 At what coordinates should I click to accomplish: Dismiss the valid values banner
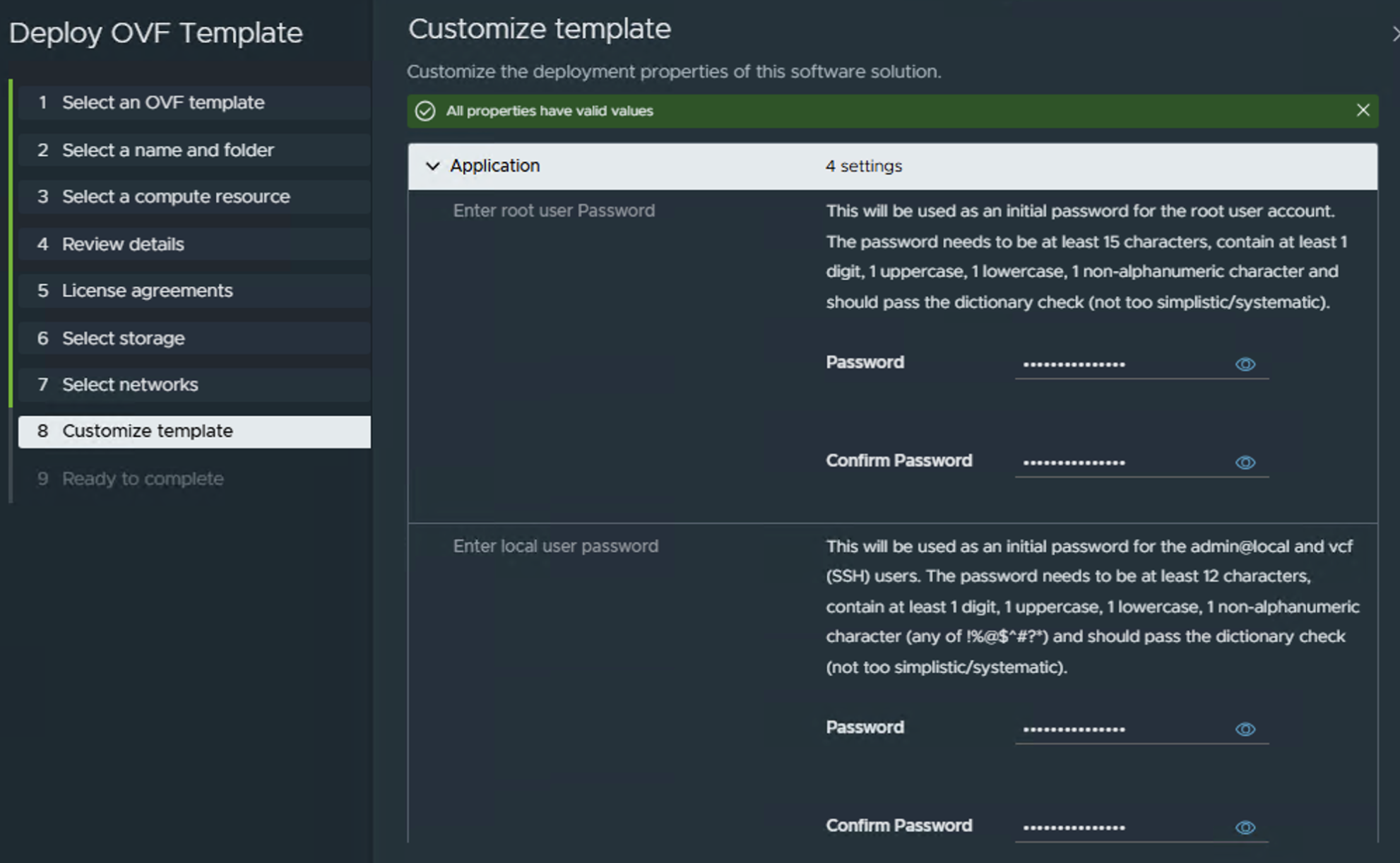click(1363, 110)
